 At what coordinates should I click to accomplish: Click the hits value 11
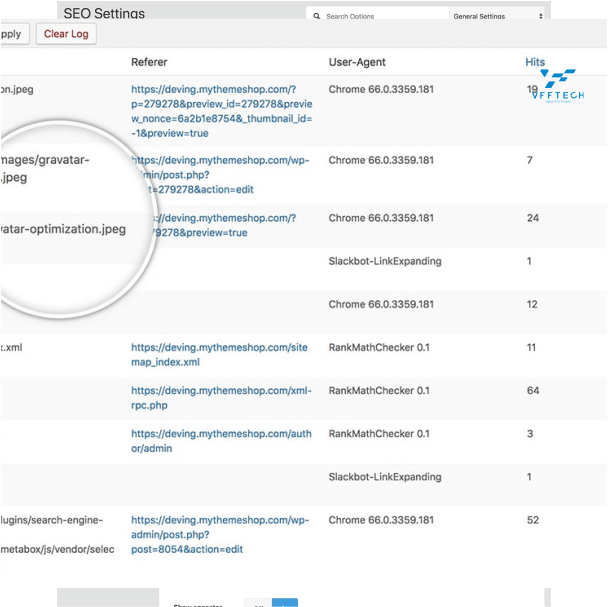click(531, 348)
